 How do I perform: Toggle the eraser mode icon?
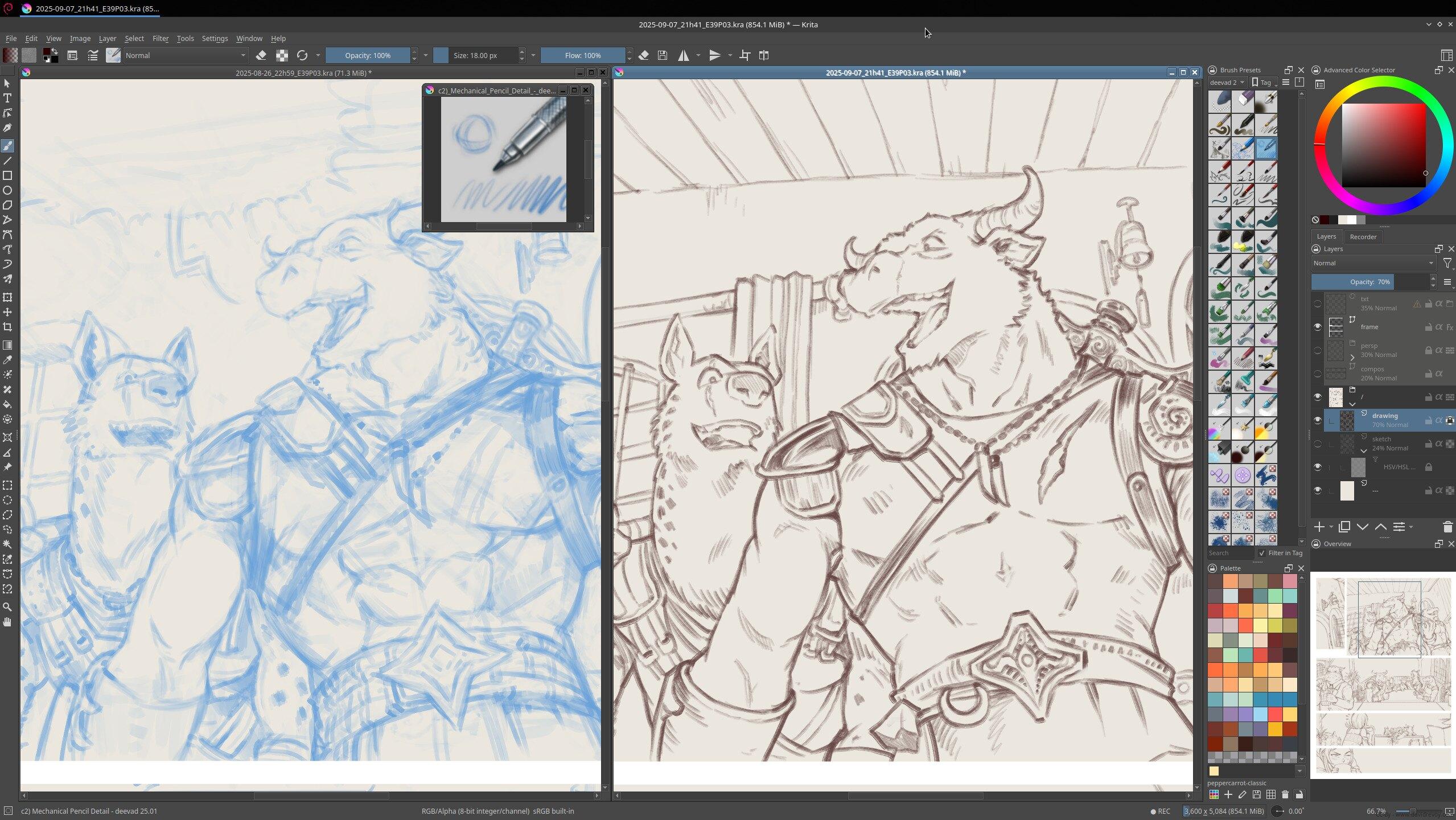261,55
